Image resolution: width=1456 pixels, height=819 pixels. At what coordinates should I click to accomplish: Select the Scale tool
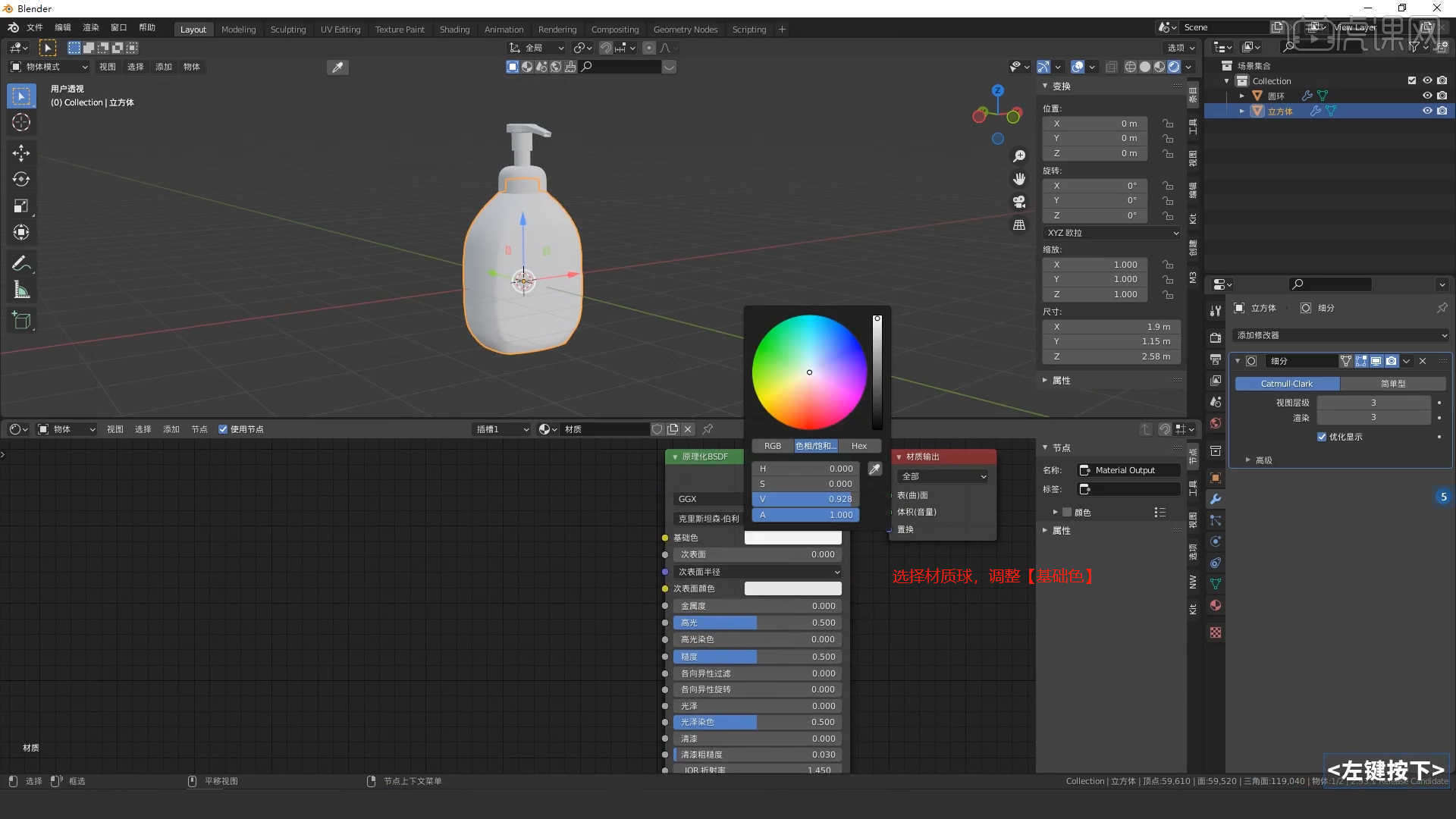(20, 206)
